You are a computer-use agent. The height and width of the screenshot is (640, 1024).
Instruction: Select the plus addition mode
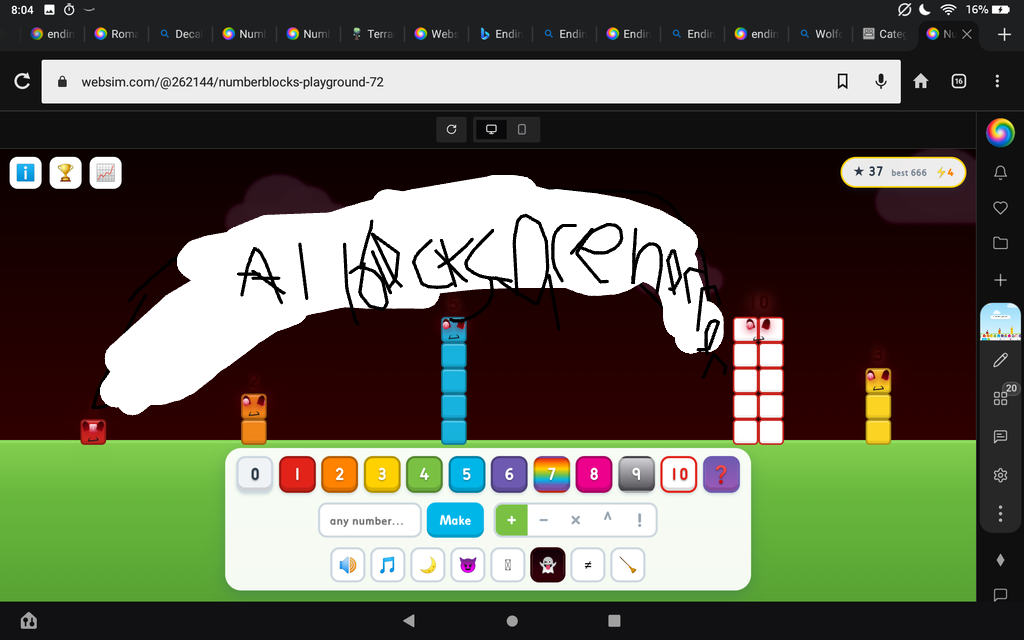(x=512, y=520)
